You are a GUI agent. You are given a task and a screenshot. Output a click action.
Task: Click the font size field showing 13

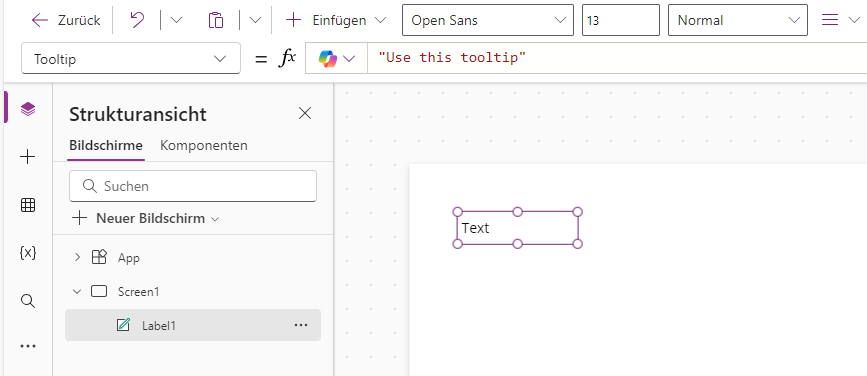pos(620,20)
